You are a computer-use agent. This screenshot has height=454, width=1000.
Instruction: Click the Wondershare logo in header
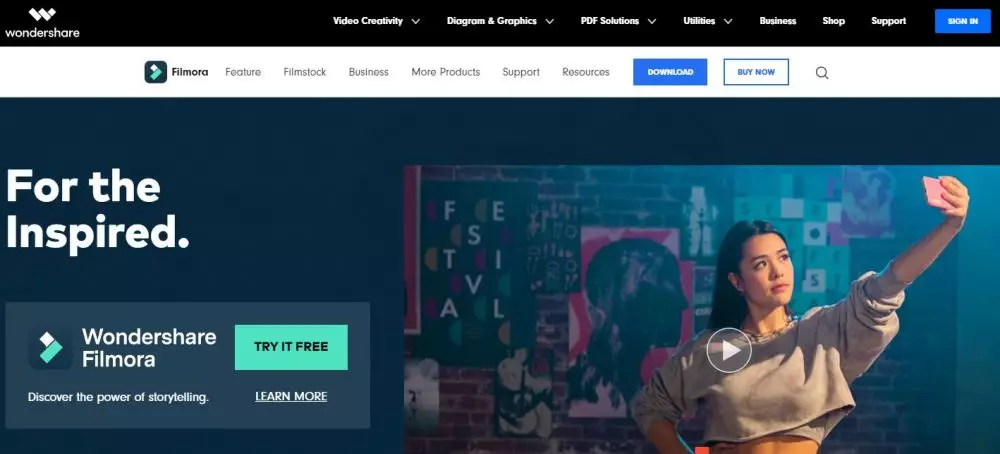pyautogui.click(x=42, y=23)
